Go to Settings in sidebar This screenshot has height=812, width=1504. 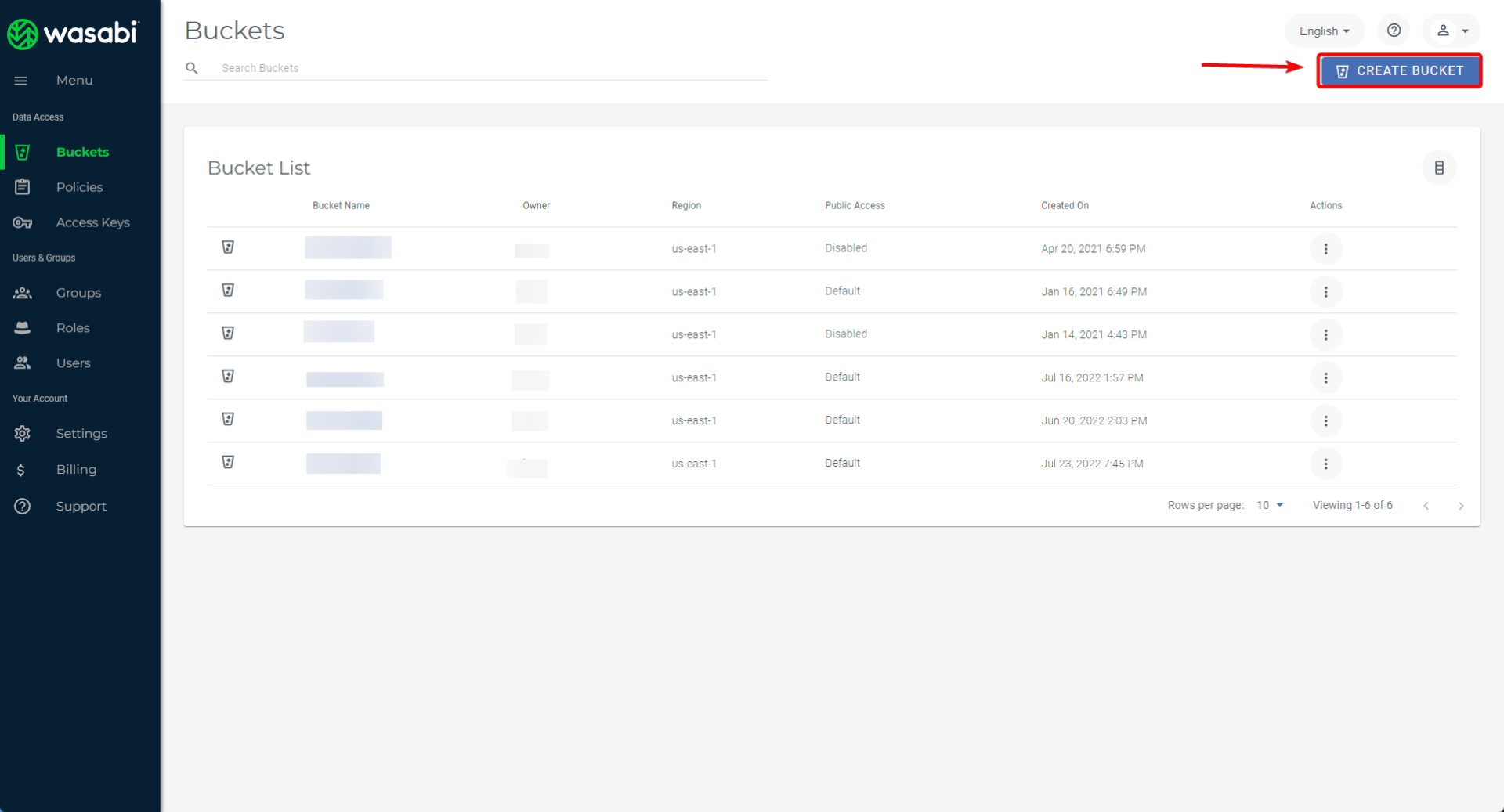(81, 434)
